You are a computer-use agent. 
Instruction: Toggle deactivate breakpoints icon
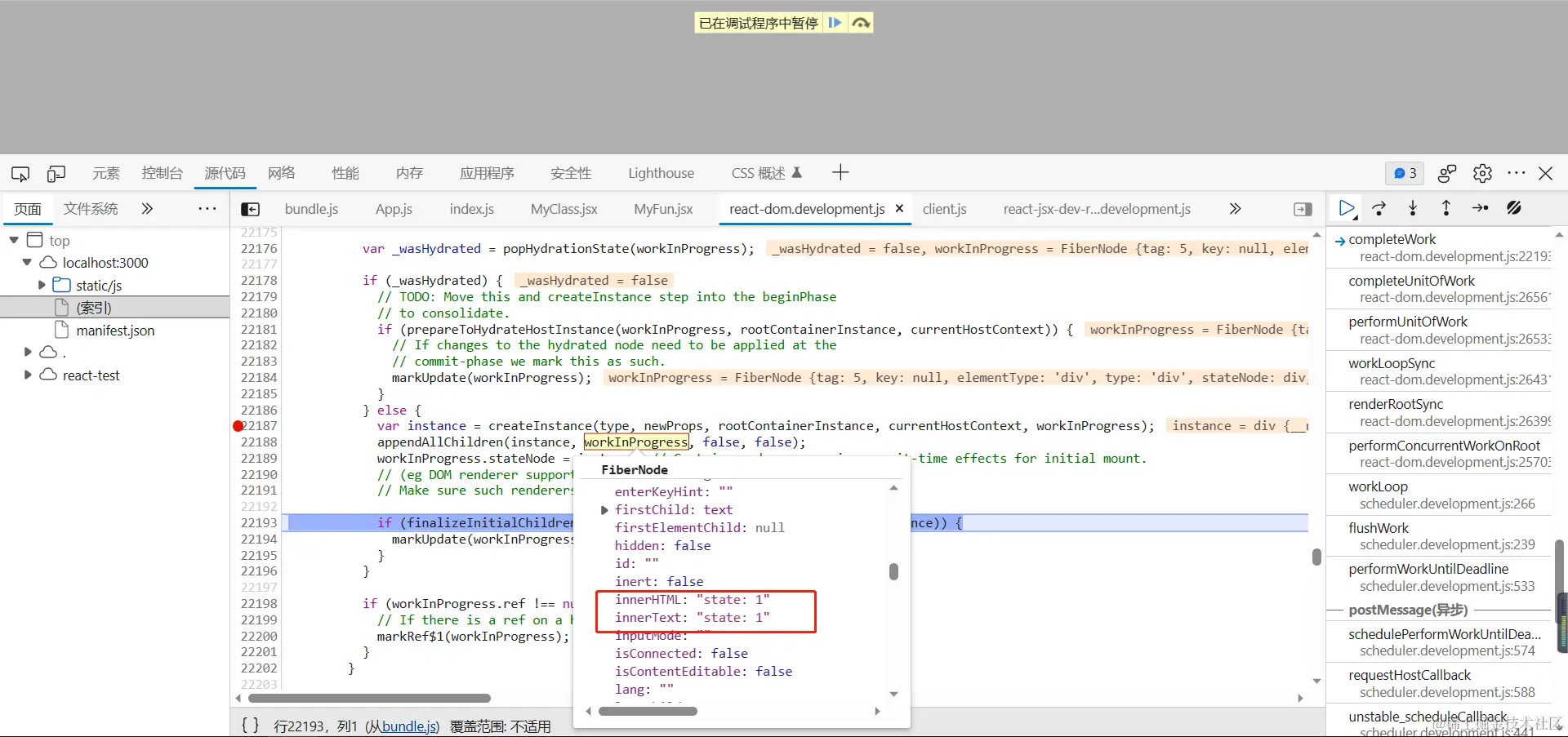1514,208
